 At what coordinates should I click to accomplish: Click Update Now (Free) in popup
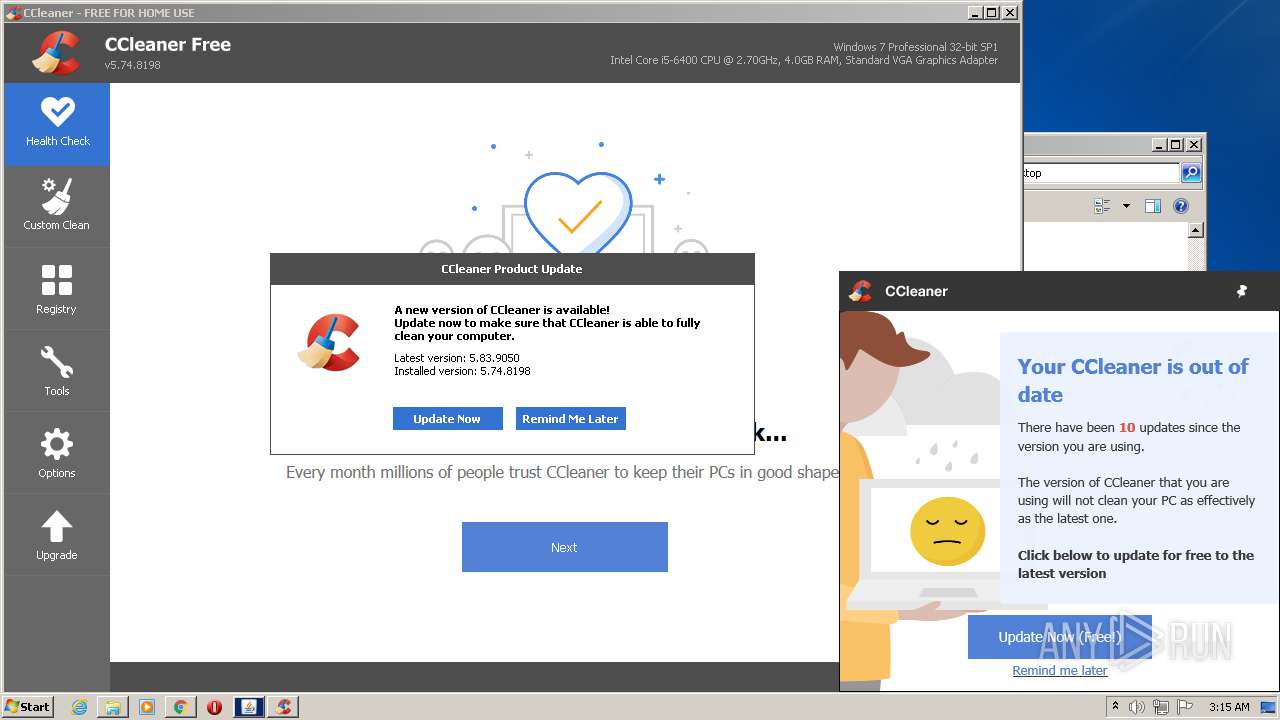[x=1059, y=637]
